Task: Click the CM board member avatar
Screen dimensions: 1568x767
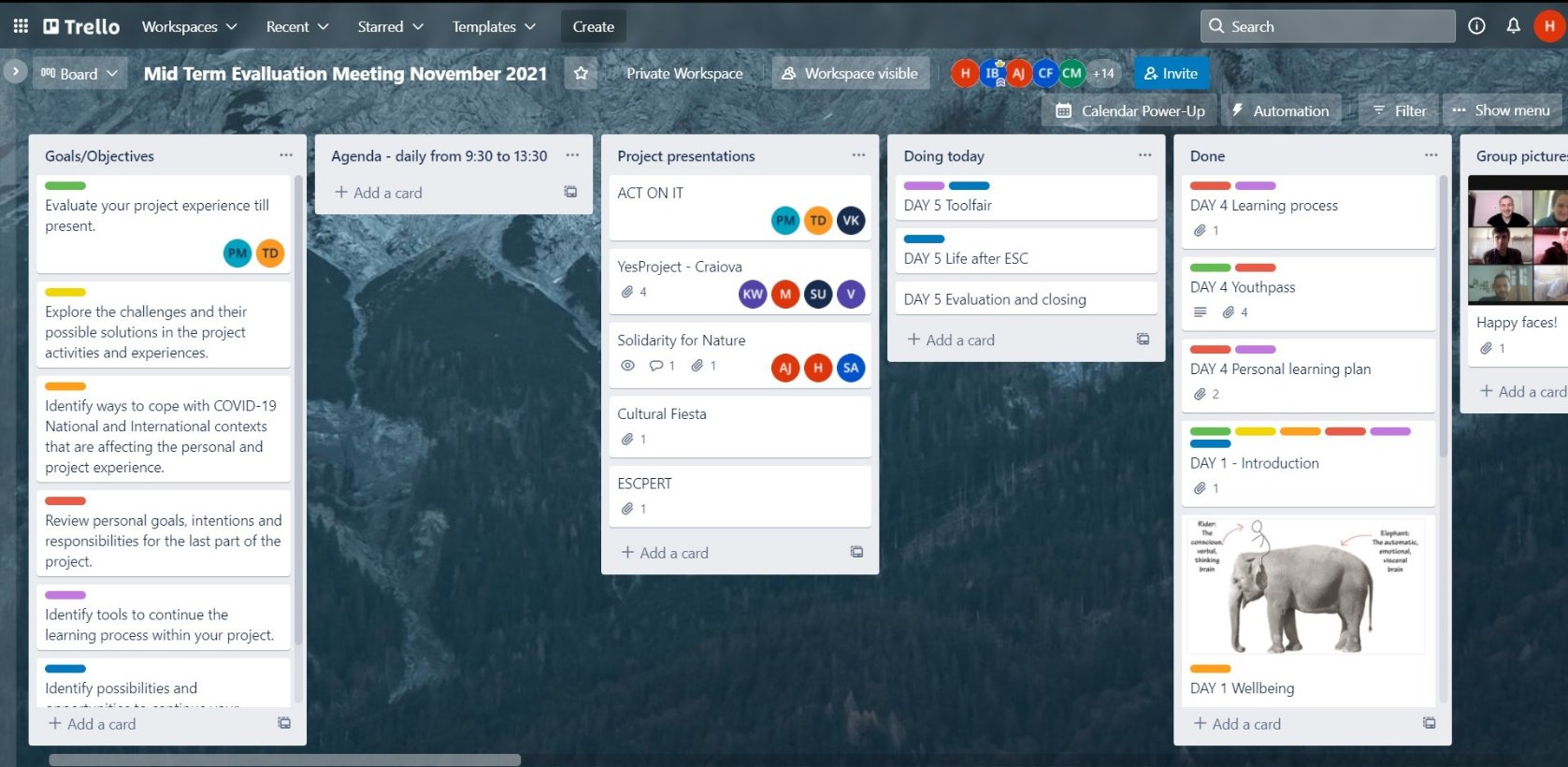Action: click(1072, 73)
